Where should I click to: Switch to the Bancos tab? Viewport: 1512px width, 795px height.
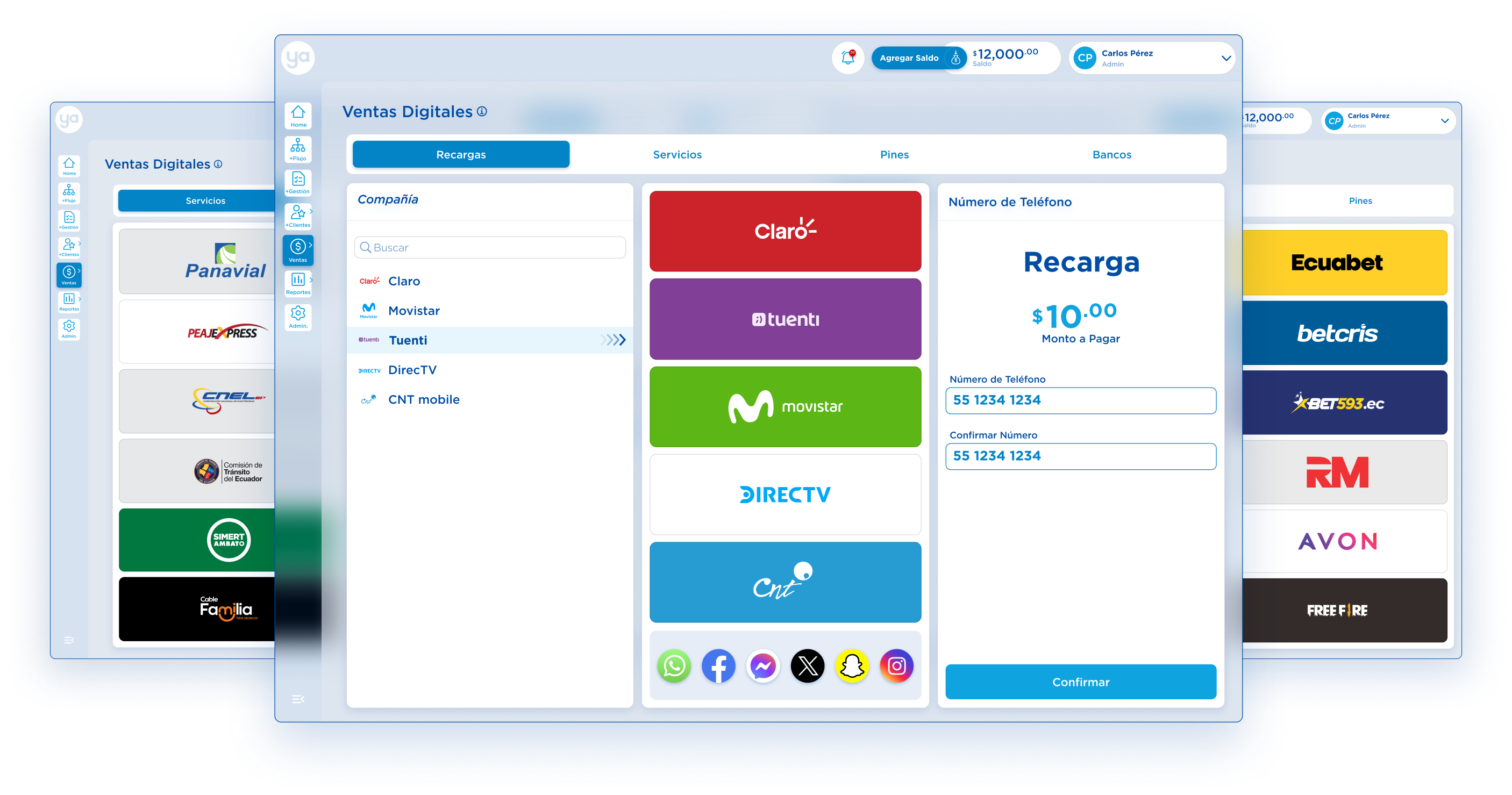(1112, 155)
